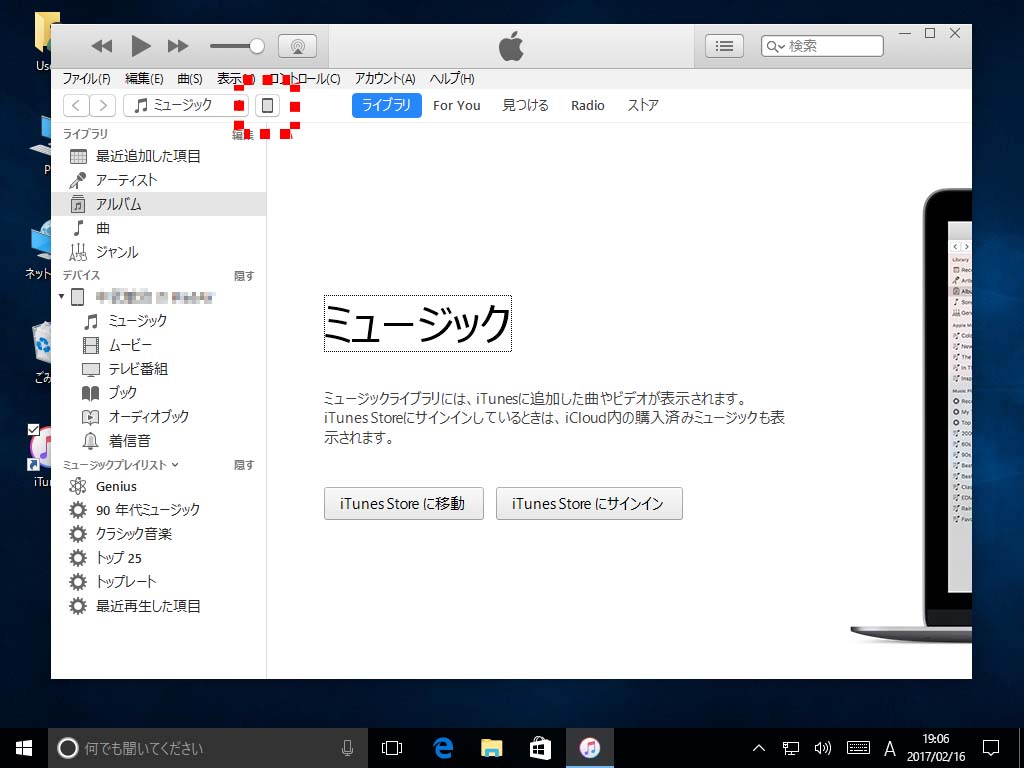Open the Up Next list view icon
Viewport: 1024px width, 768px height.
pyautogui.click(x=725, y=46)
